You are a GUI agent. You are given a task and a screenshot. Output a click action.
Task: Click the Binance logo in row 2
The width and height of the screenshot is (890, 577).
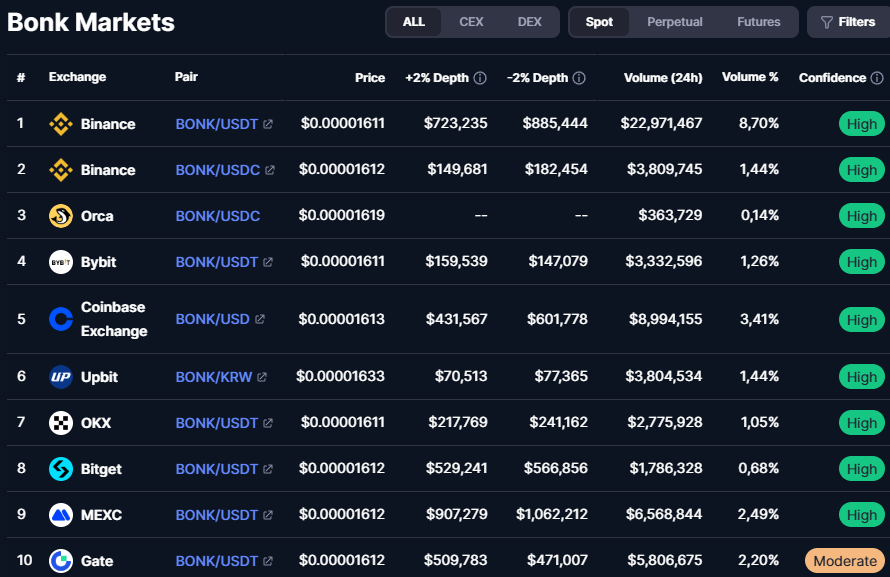point(61,170)
